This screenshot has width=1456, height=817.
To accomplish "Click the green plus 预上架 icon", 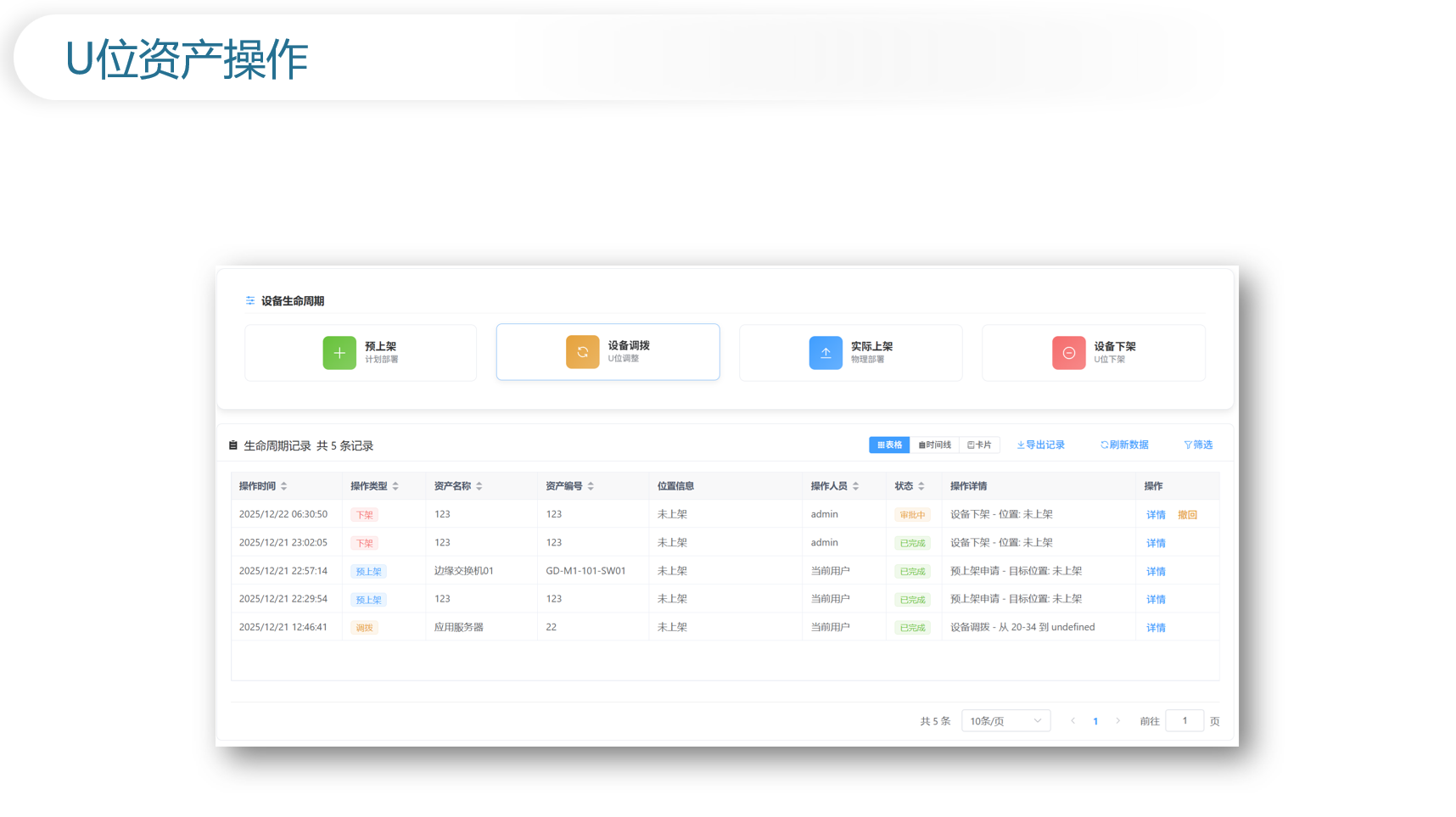I will pos(339,353).
